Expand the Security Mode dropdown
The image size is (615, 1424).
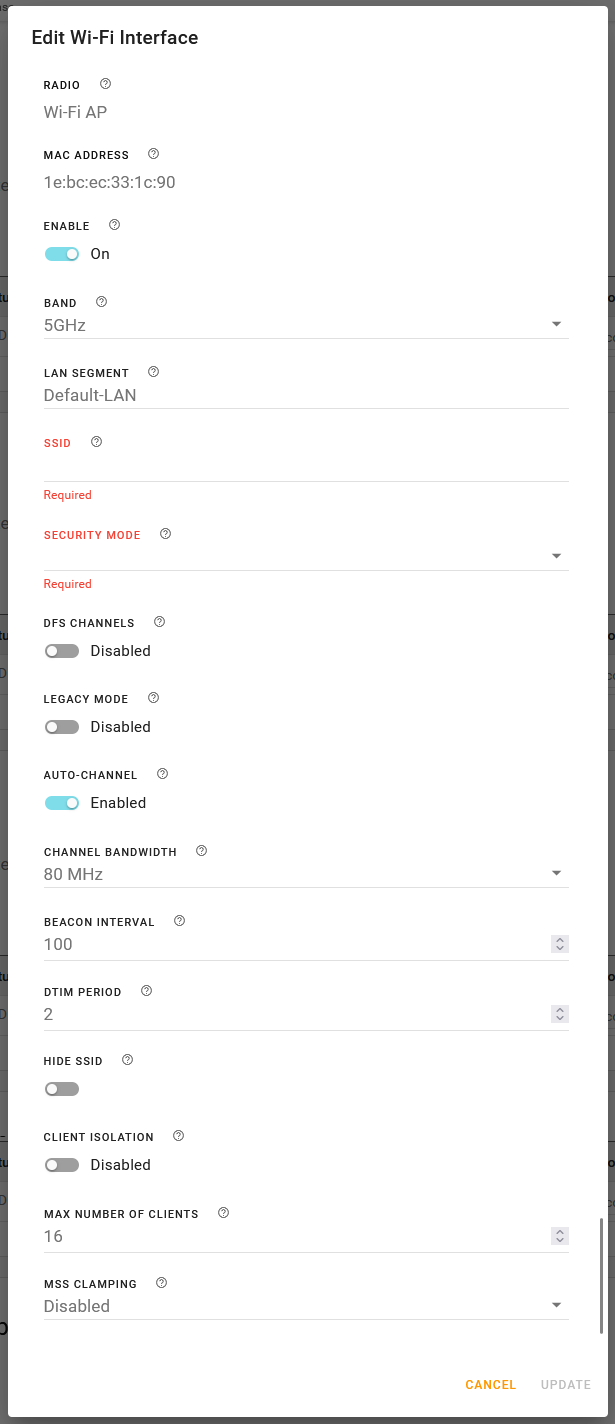(x=306, y=556)
